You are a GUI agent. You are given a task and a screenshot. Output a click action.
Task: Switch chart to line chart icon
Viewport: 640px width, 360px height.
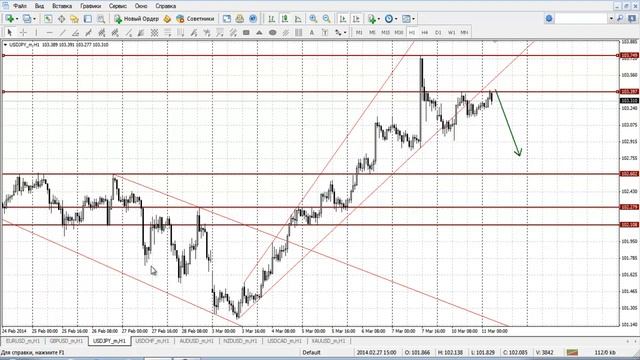pos(298,19)
